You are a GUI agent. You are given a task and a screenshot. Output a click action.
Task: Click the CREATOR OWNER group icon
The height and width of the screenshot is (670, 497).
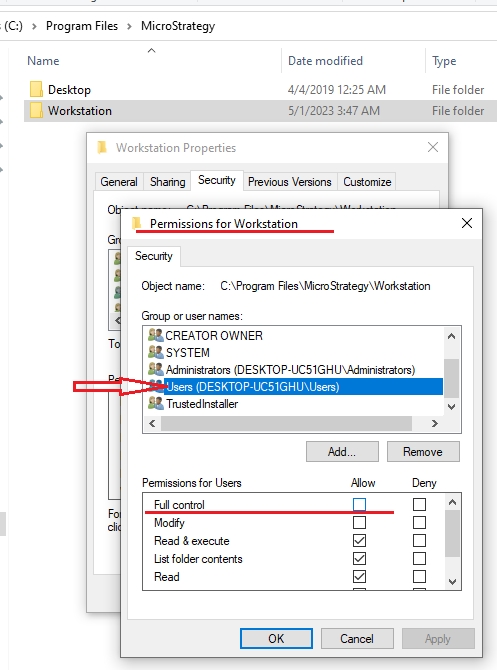click(x=156, y=335)
